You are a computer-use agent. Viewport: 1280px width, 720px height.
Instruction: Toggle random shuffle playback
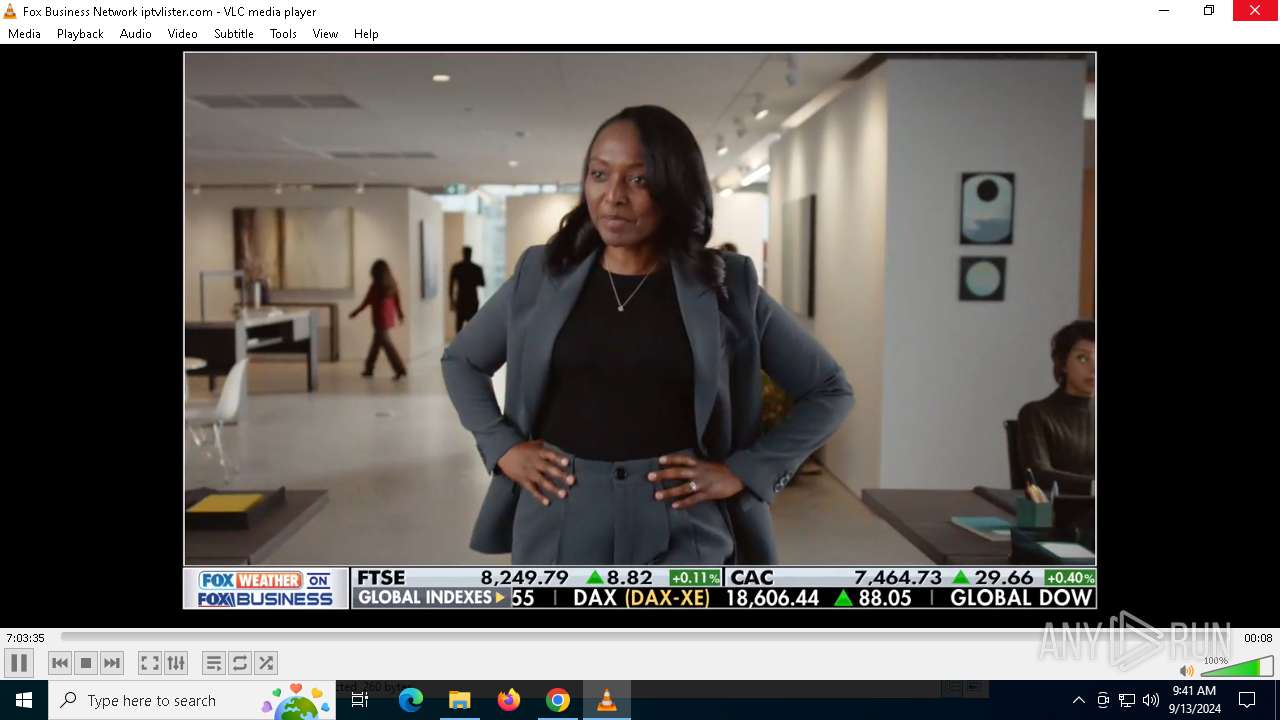click(x=266, y=663)
